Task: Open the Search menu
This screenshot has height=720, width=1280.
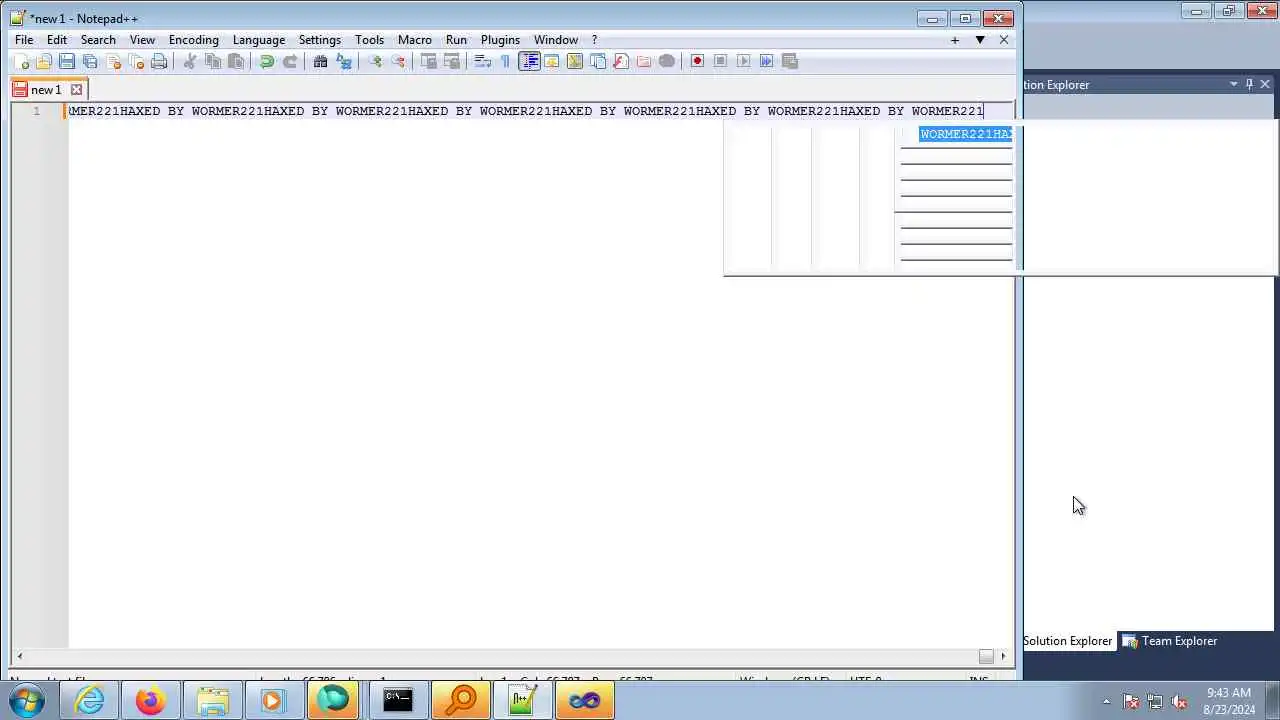Action: pyautogui.click(x=98, y=40)
